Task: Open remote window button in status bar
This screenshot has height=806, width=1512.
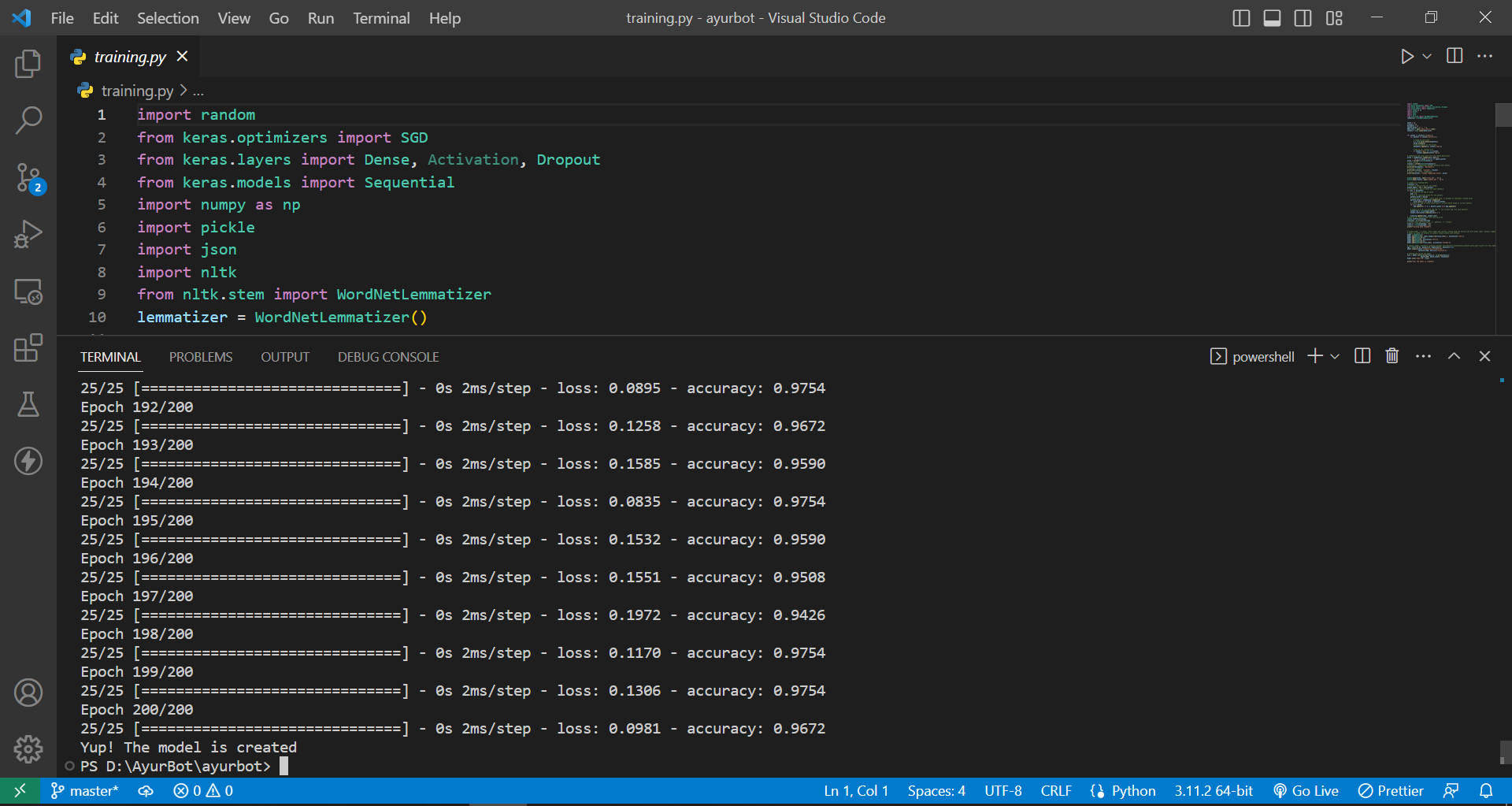Action: coord(20,790)
